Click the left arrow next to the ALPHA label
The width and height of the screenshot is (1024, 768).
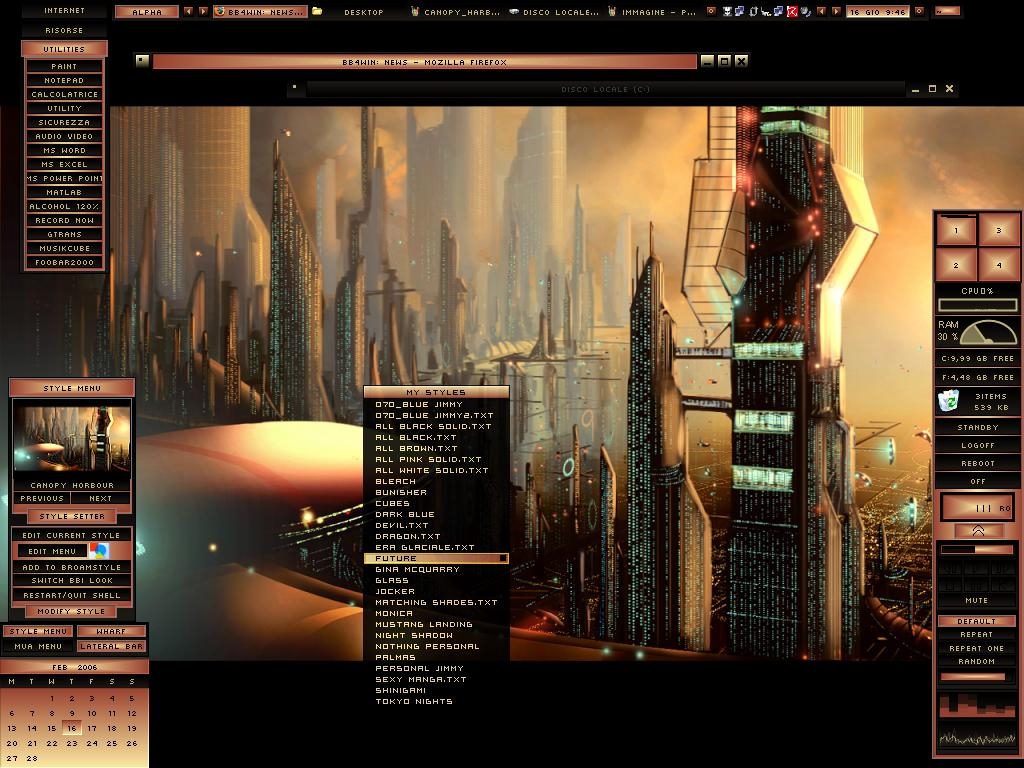188,11
